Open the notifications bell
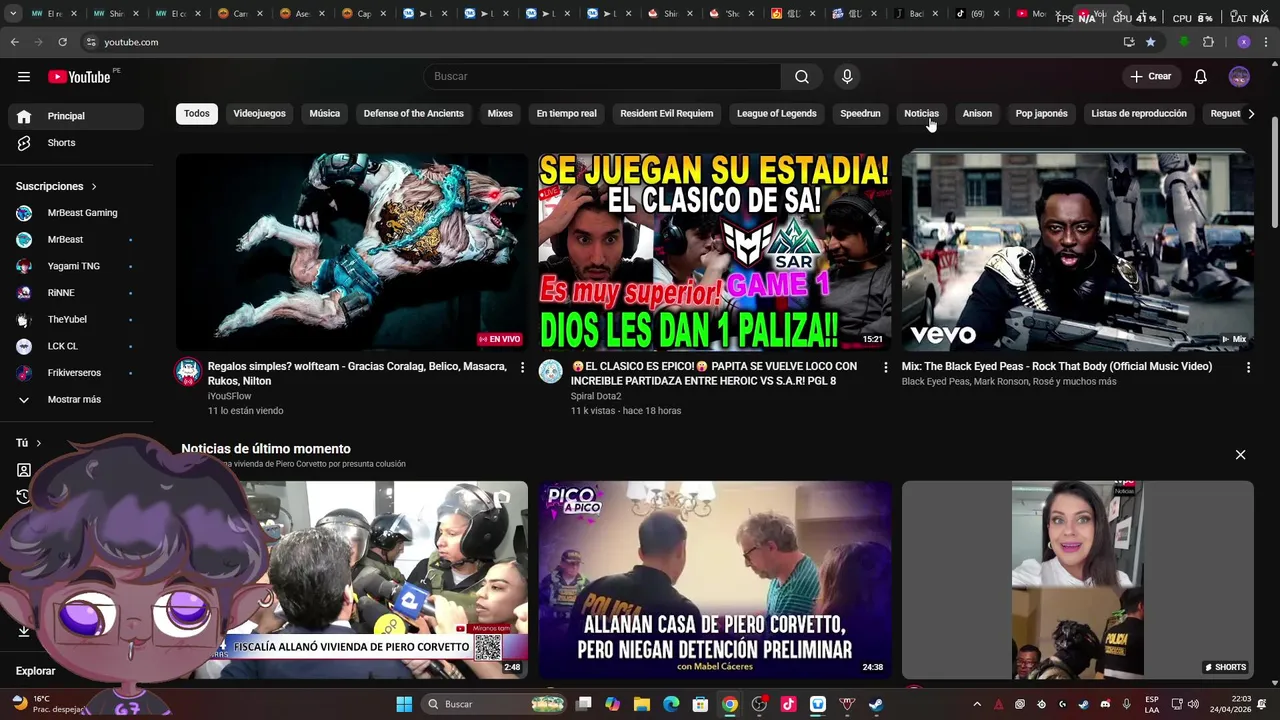The width and height of the screenshot is (1280, 720). click(x=1200, y=77)
